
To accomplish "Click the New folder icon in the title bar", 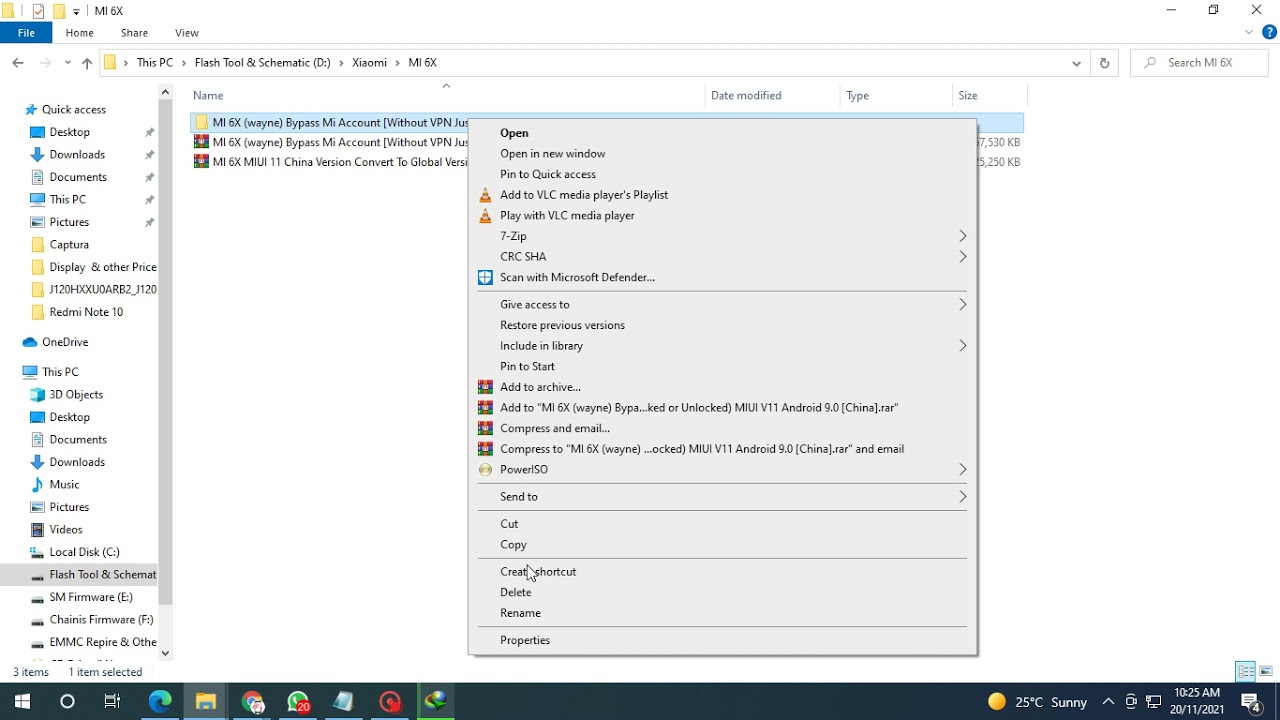I will (x=59, y=11).
